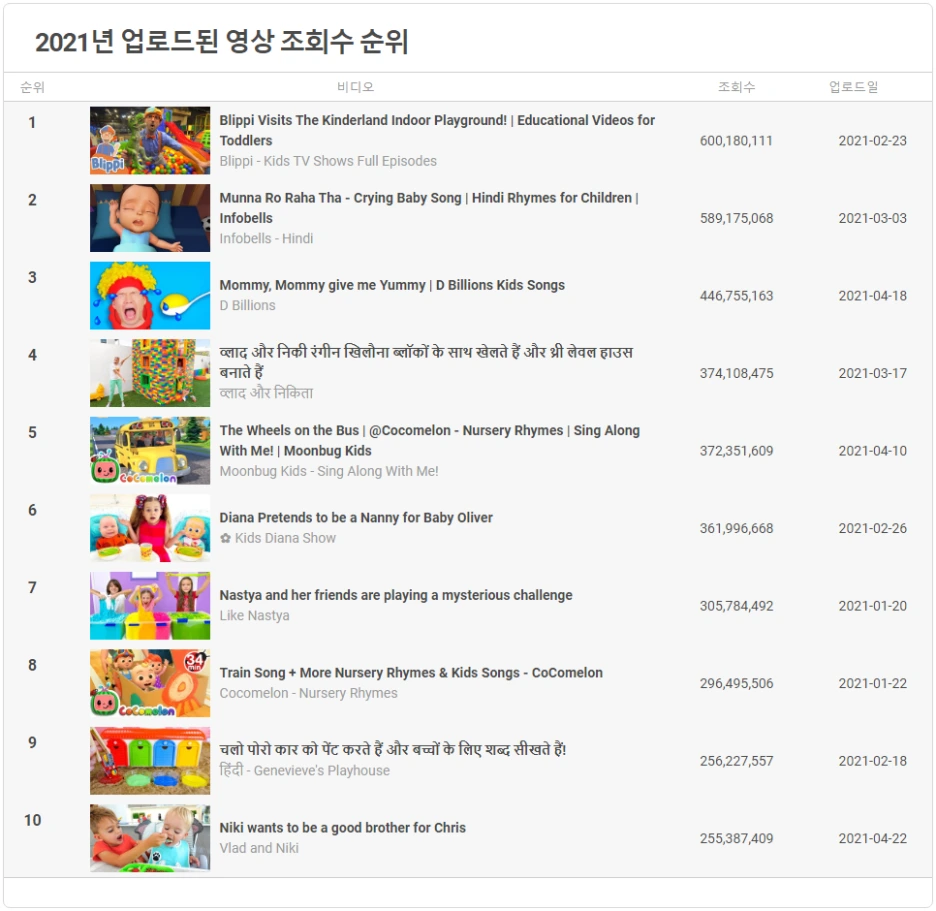Viewport: 936px width, 911px height.
Task: Click the upload date 2021-02-26
Action: (872, 529)
